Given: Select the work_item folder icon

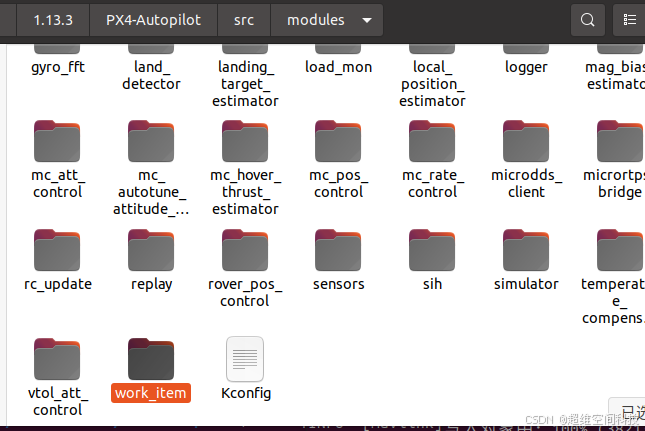Looking at the screenshot, I should tap(151, 359).
